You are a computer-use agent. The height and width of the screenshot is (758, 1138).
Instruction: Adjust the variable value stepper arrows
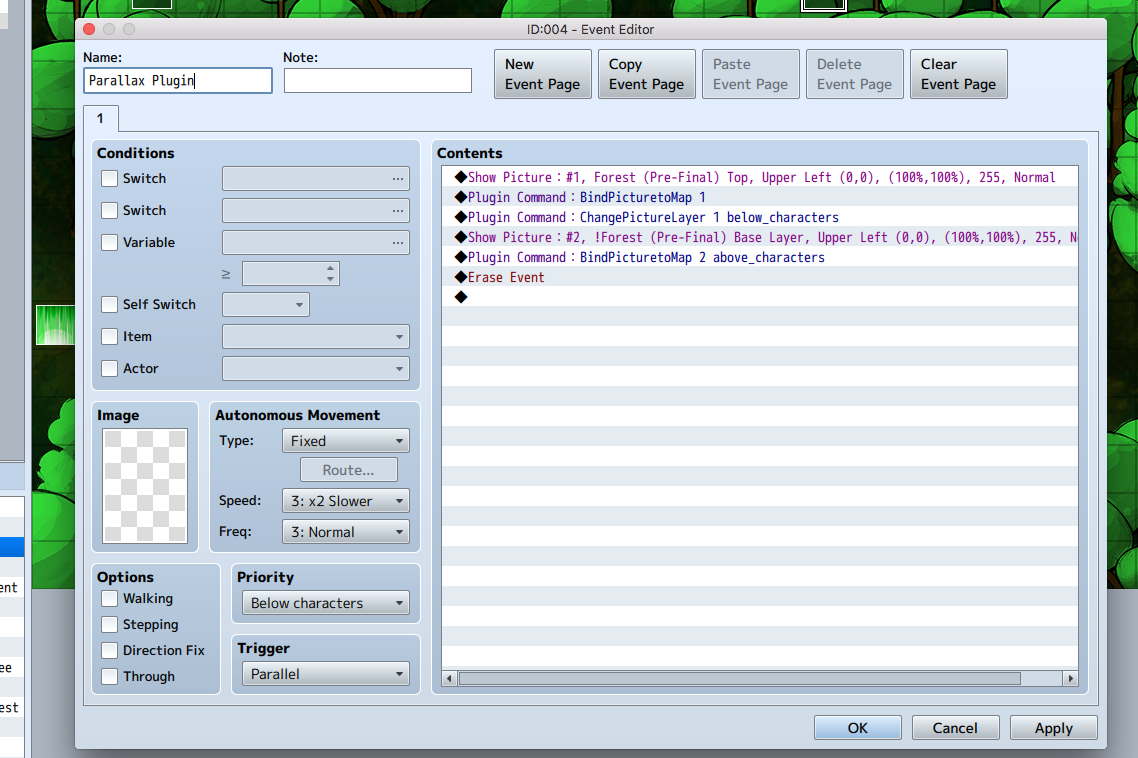[330, 274]
